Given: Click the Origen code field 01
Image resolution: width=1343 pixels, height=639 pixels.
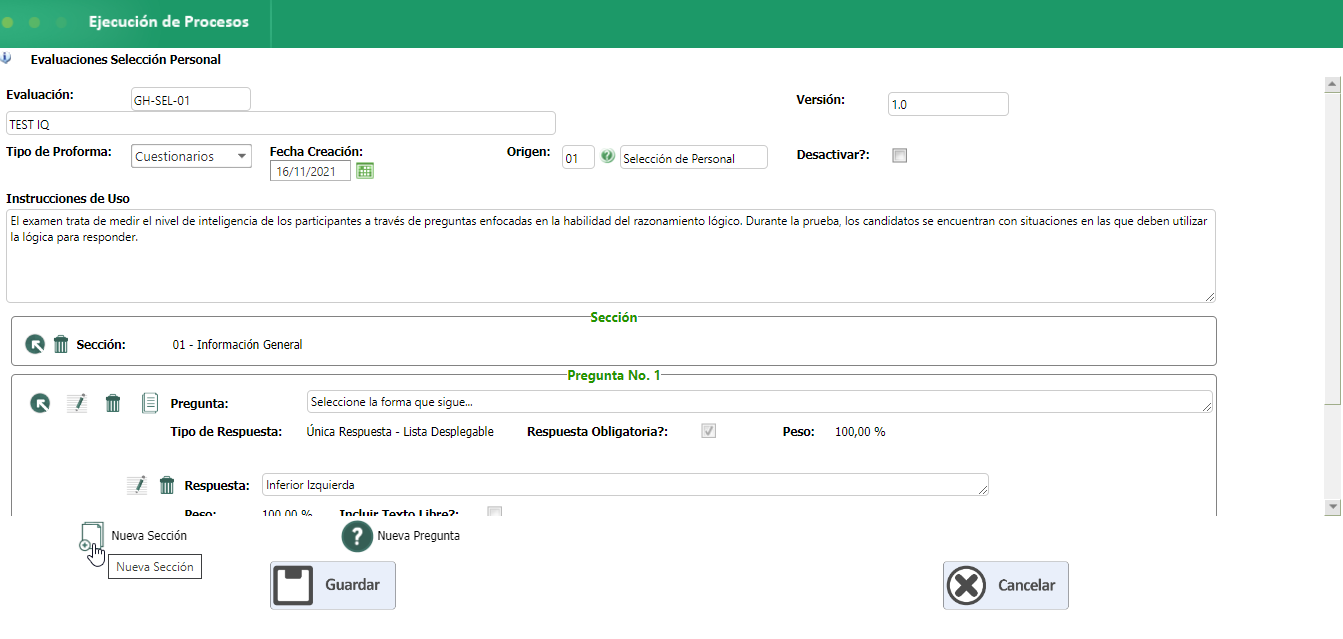Looking at the screenshot, I should 578,157.
